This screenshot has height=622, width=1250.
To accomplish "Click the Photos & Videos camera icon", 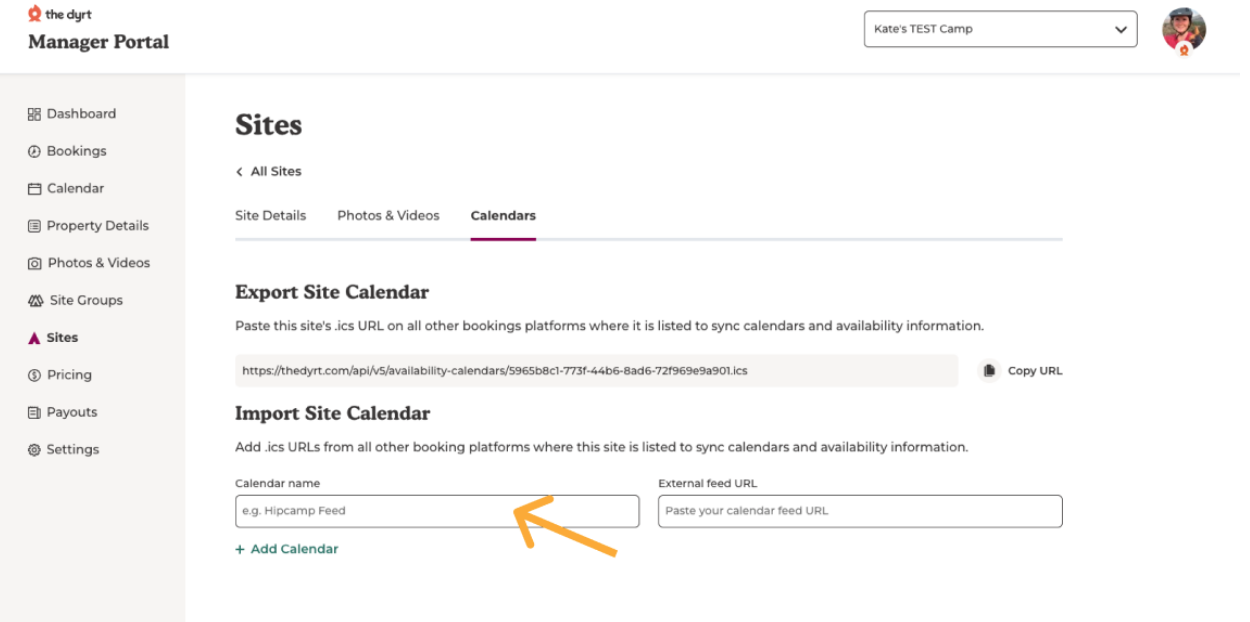I will 34,263.
